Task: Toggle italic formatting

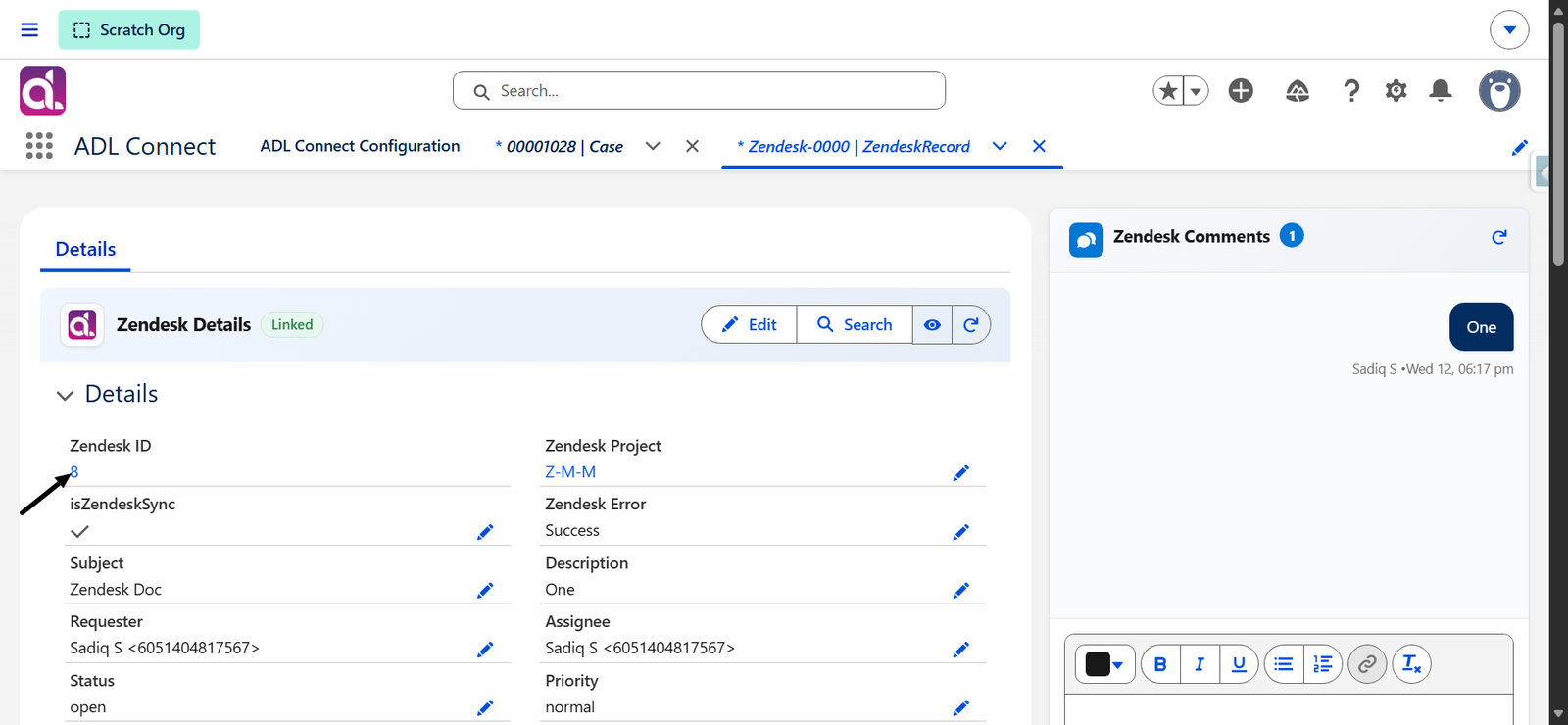Action: tap(1200, 664)
